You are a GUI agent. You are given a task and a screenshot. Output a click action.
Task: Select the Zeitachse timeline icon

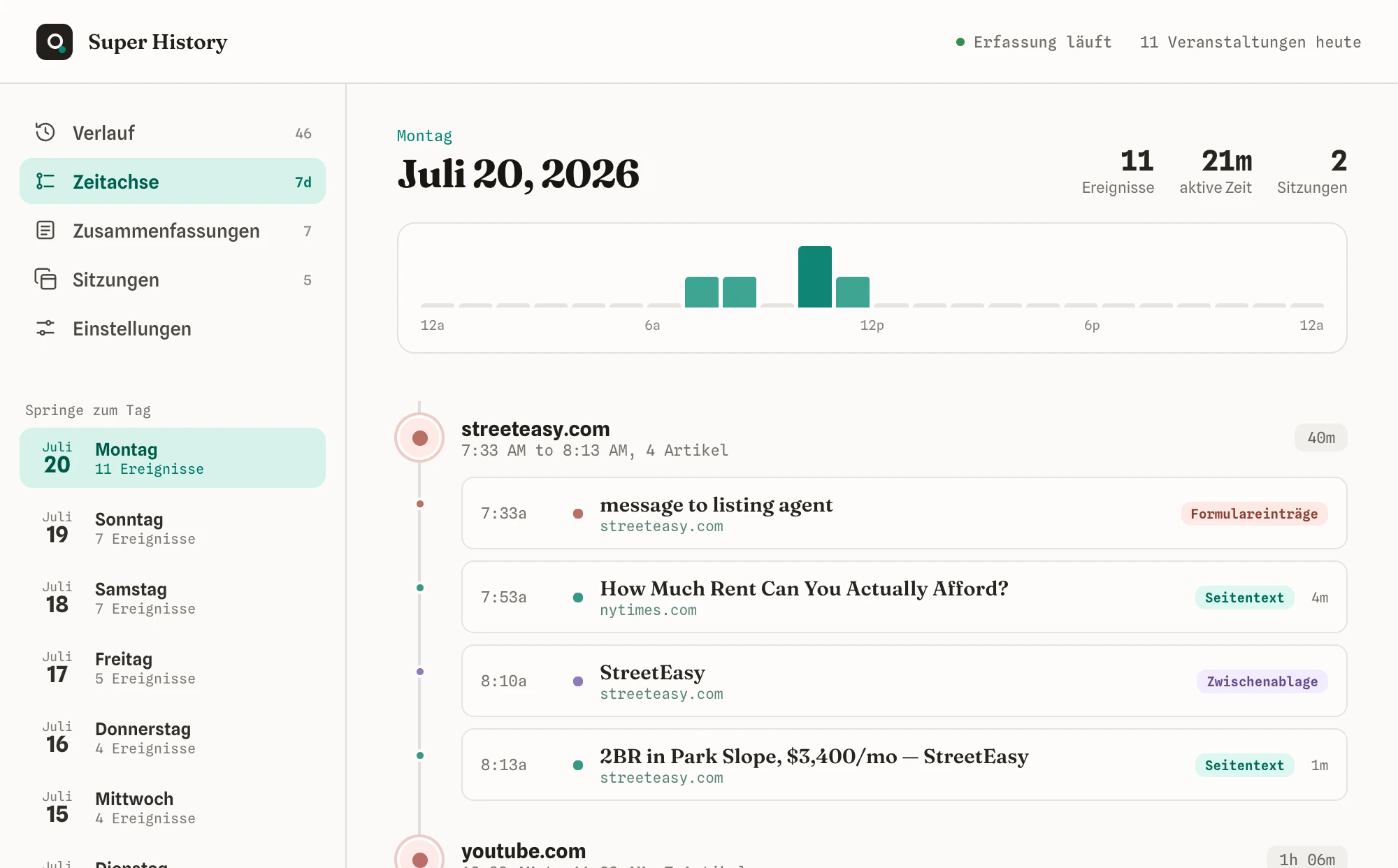(45, 181)
